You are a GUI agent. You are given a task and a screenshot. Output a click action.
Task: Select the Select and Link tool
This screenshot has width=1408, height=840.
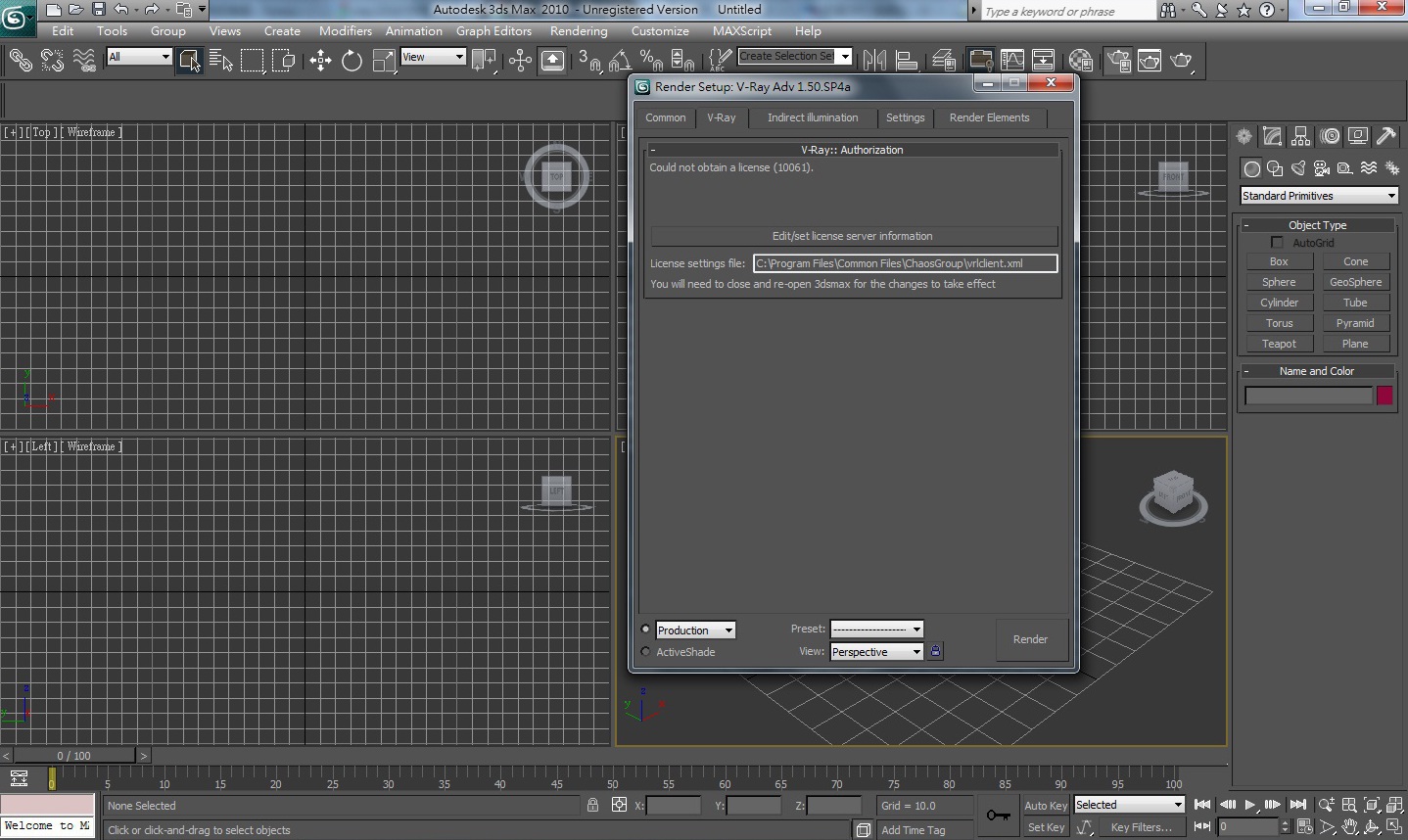point(20,61)
